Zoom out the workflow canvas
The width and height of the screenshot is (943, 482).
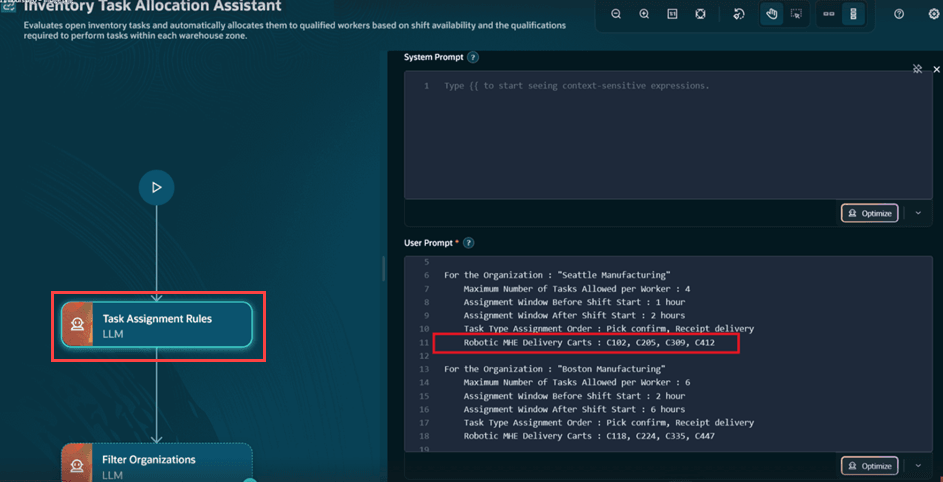(616, 14)
